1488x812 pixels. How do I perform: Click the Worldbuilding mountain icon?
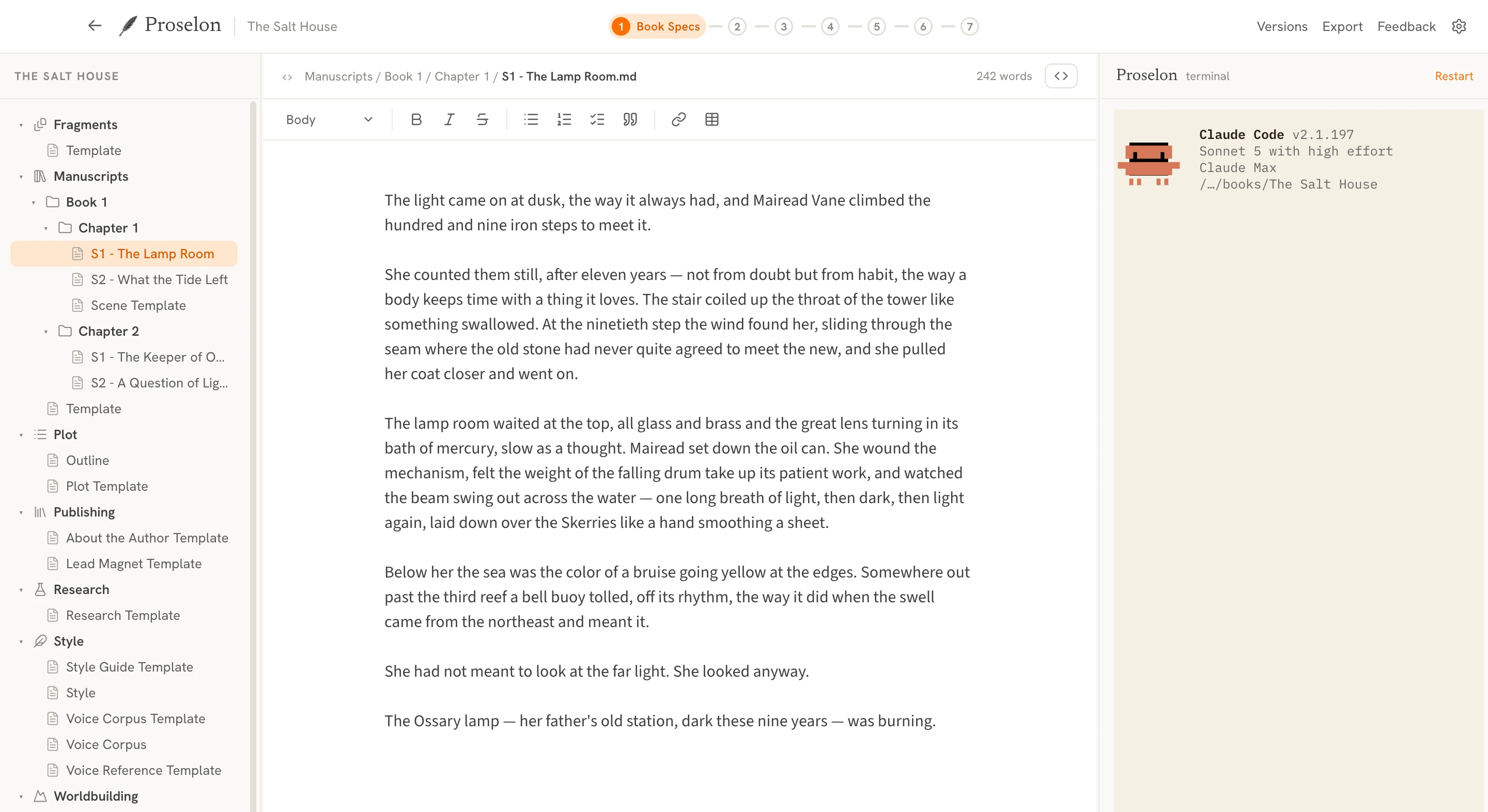coord(40,796)
